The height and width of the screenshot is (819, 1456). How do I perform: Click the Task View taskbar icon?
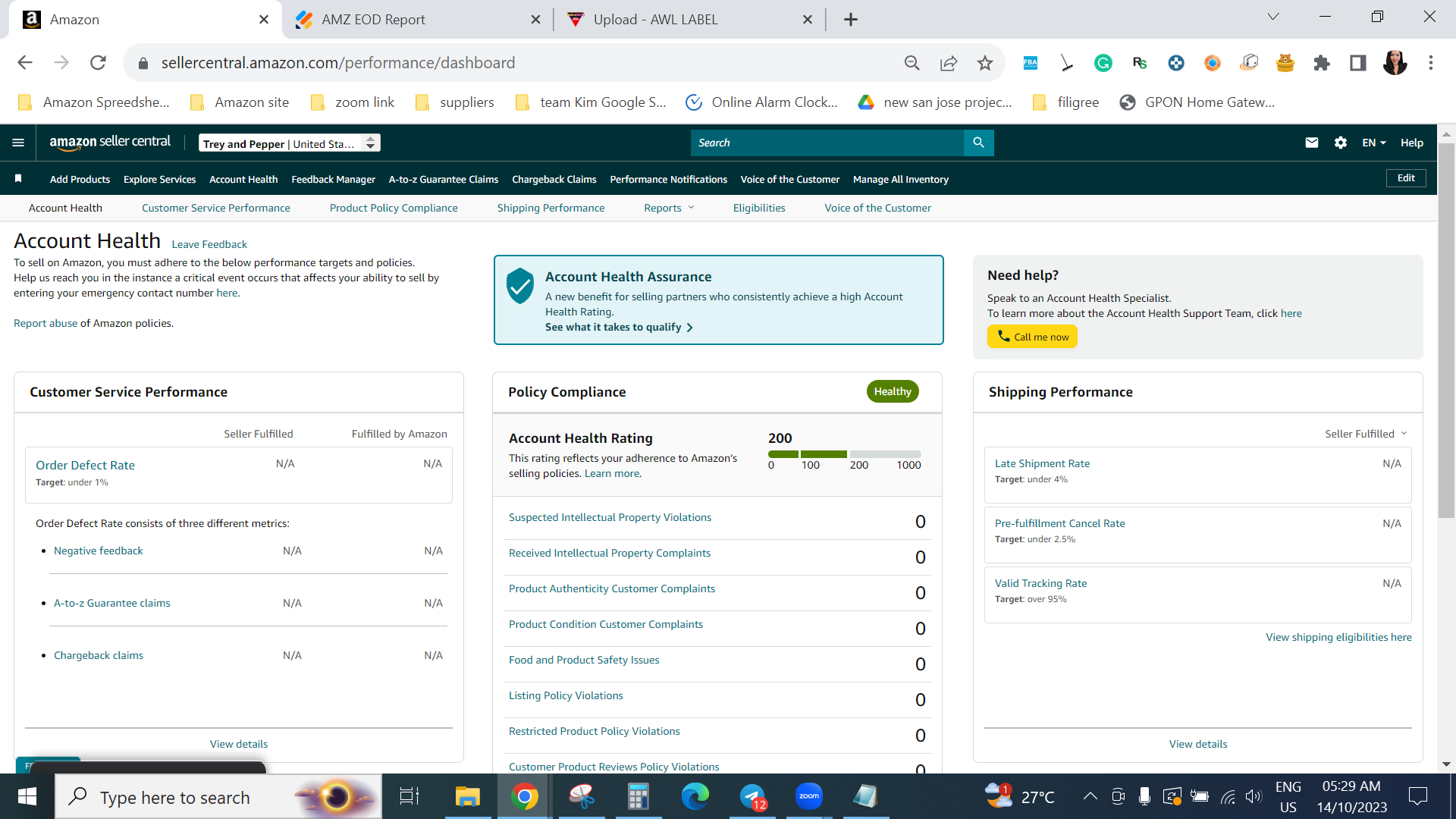point(409,796)
